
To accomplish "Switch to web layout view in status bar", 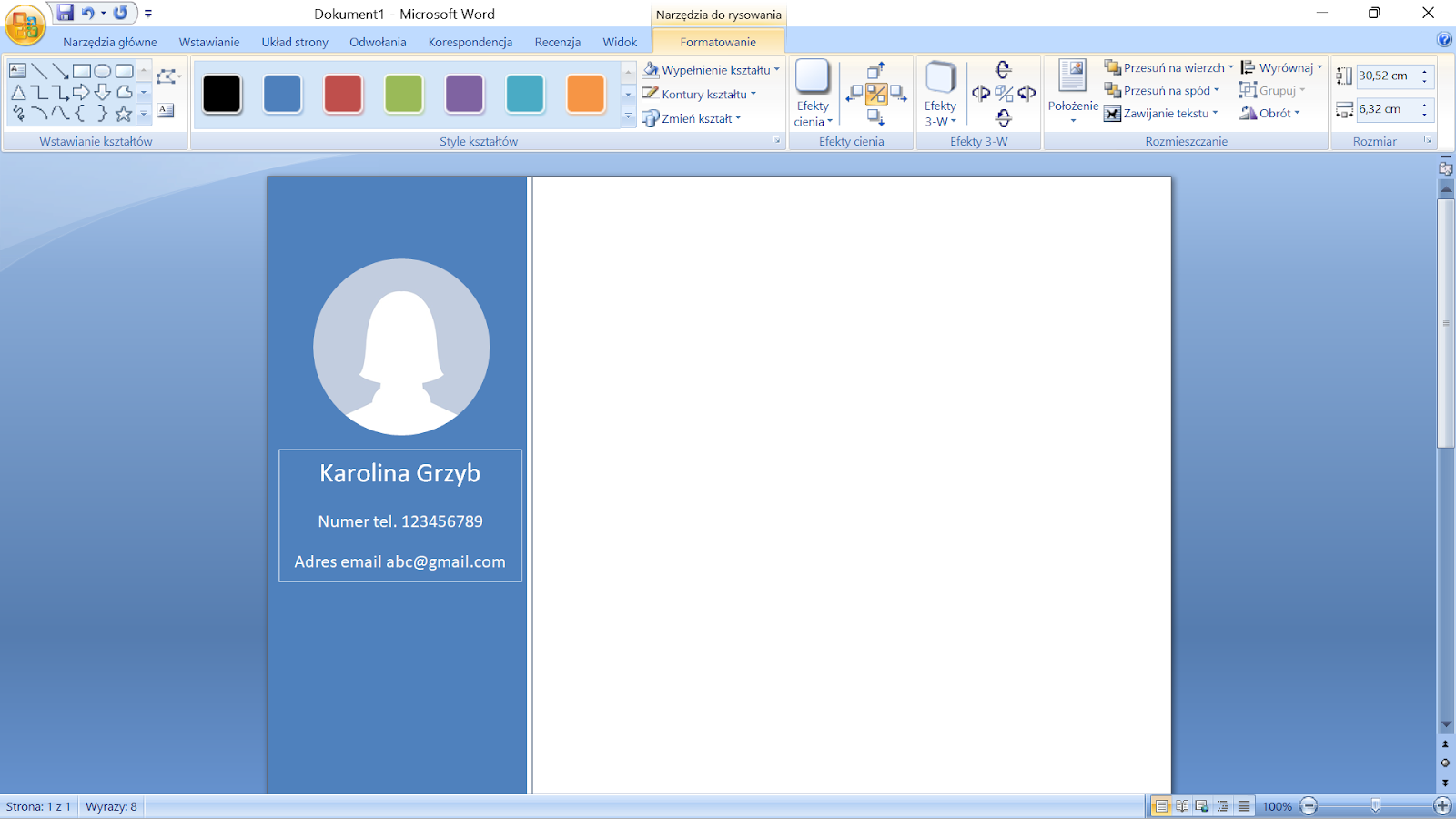I will point(1202,806).
